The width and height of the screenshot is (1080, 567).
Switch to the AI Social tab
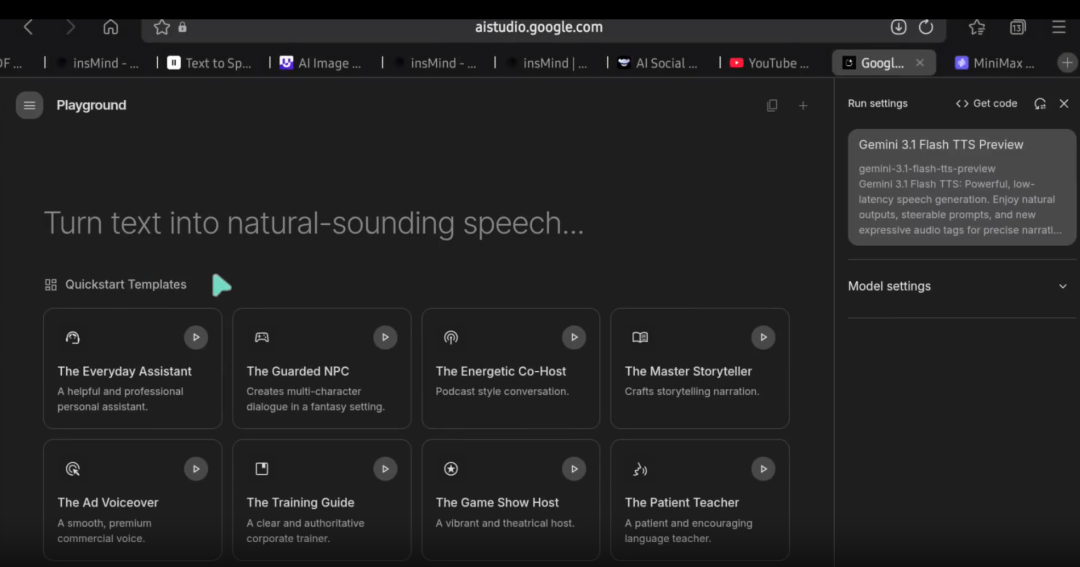658,63
